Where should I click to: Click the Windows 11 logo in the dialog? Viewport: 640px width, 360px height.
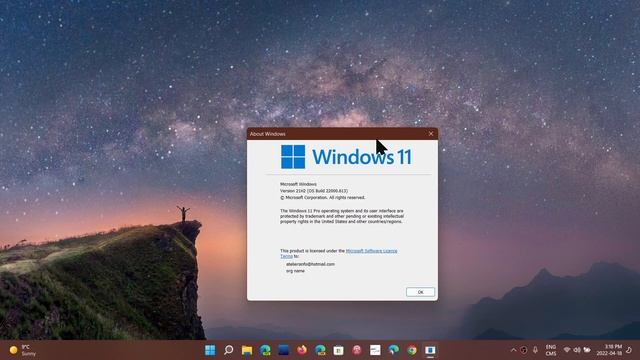[346, 157]
